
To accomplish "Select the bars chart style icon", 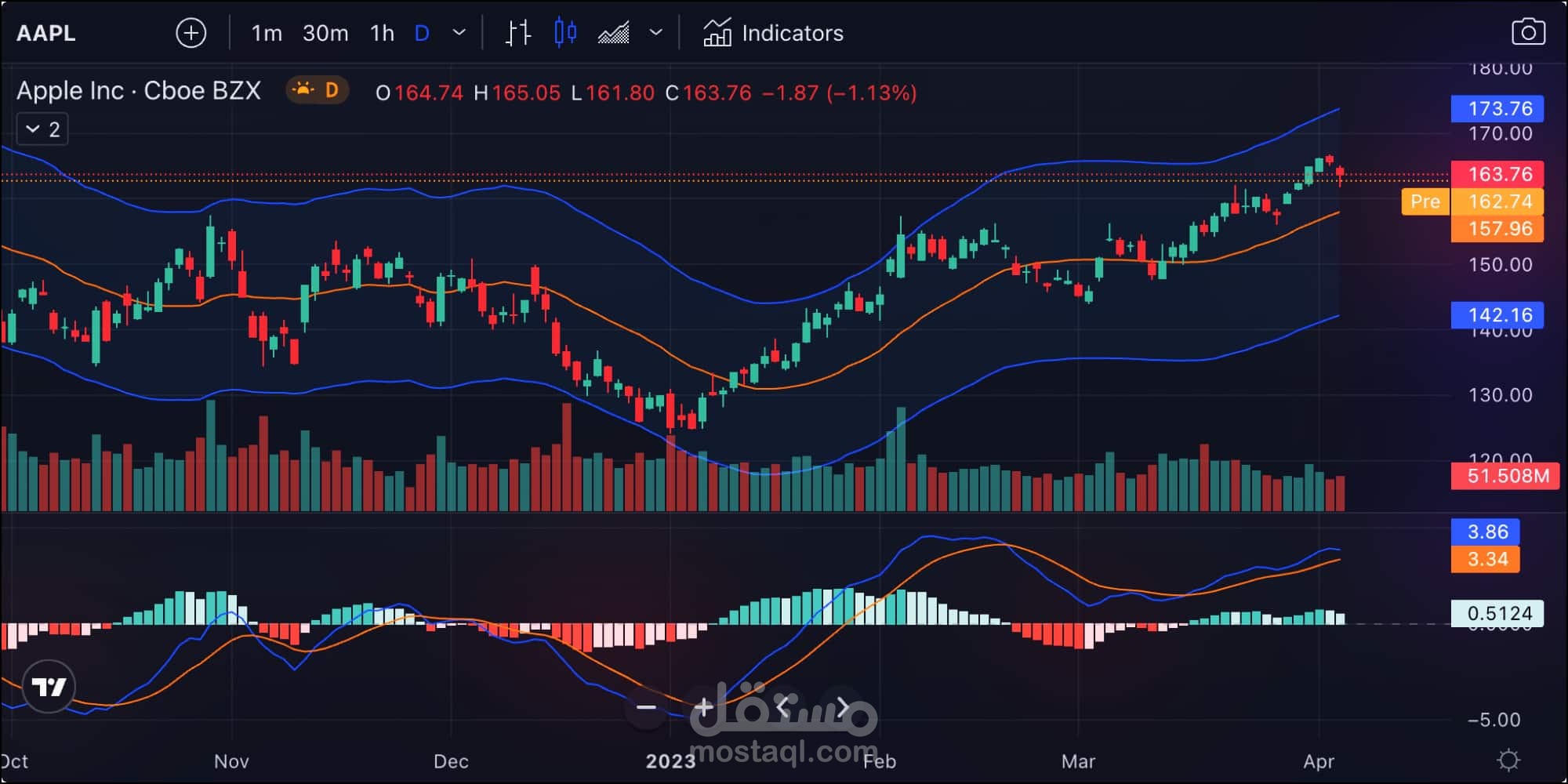I will tap(517, 33).
